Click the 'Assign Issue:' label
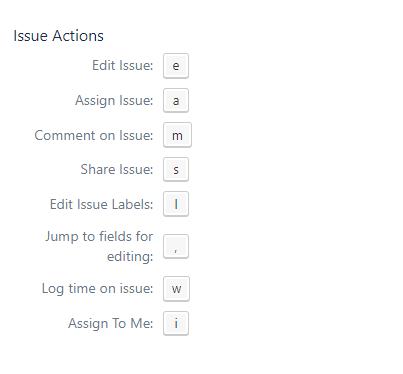403x374 pixels. click(114, 101)
